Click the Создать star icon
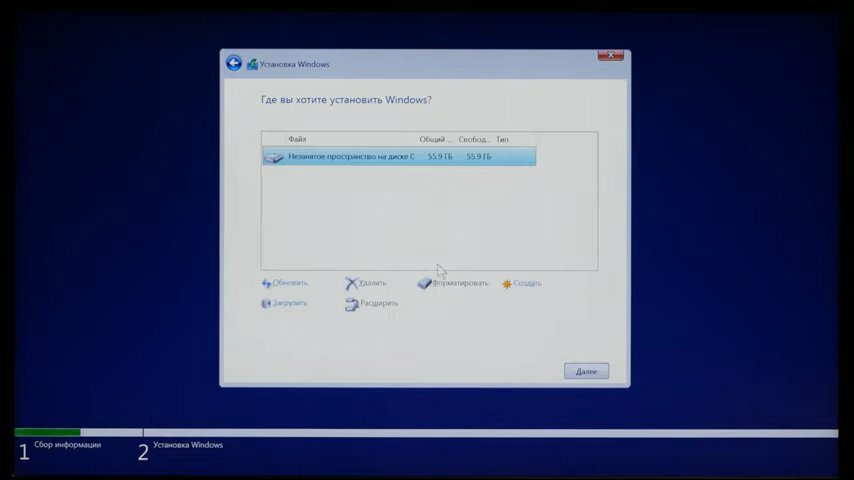Viewport: 854px width, 480px height. [507, 284]
